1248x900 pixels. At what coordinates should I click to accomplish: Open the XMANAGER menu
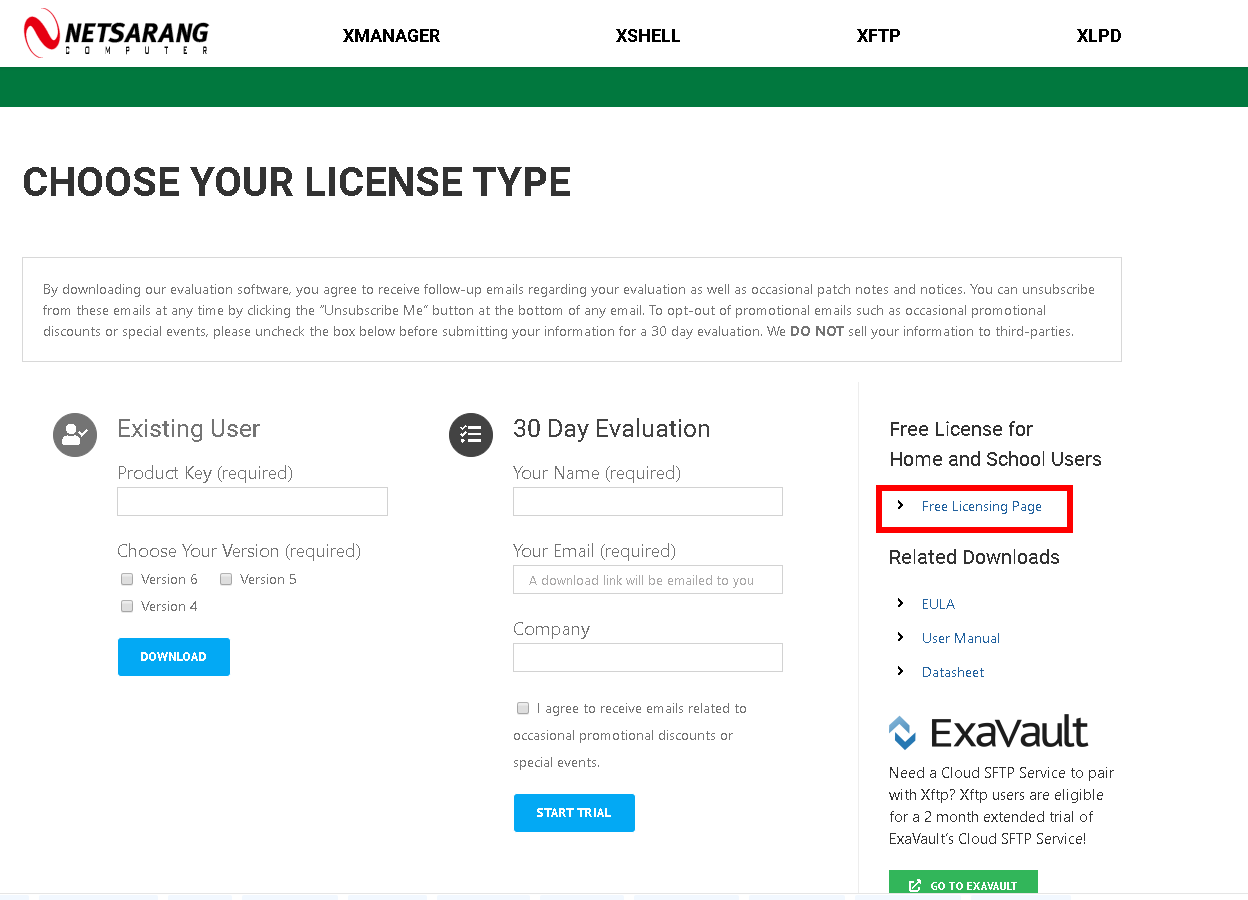pos(391,36)
